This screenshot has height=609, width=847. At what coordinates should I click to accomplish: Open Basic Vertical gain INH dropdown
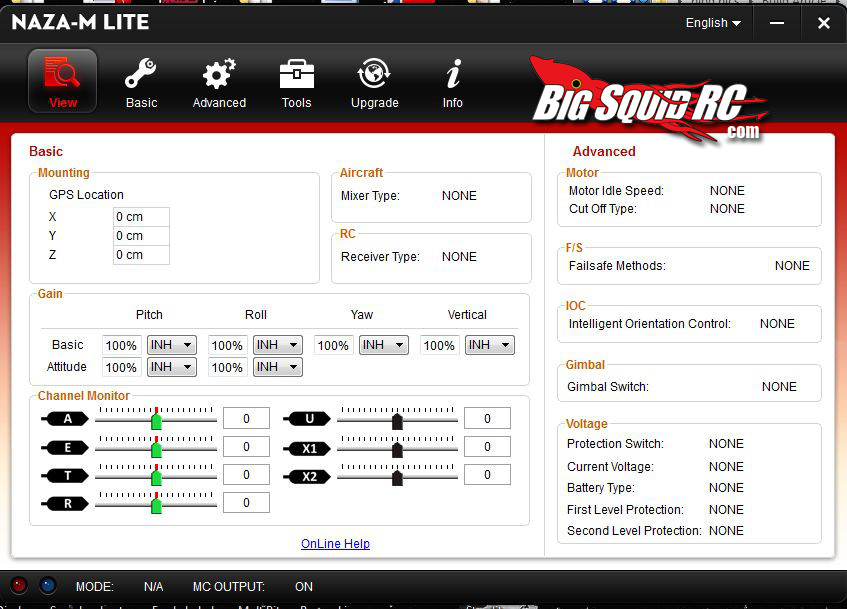point(489,345)
